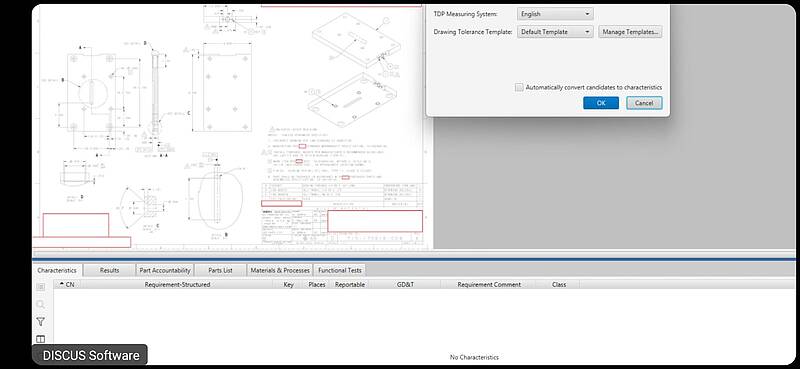Enable automatically convert candidates to characteristics

click(x=519, y=87)
